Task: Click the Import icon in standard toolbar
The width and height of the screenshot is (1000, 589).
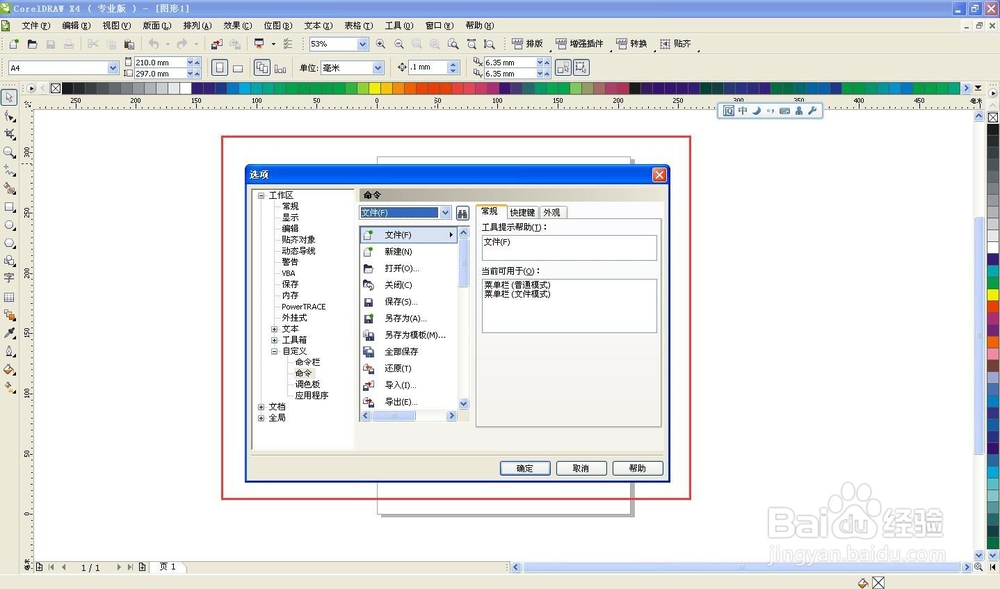Action: point(217,44)
